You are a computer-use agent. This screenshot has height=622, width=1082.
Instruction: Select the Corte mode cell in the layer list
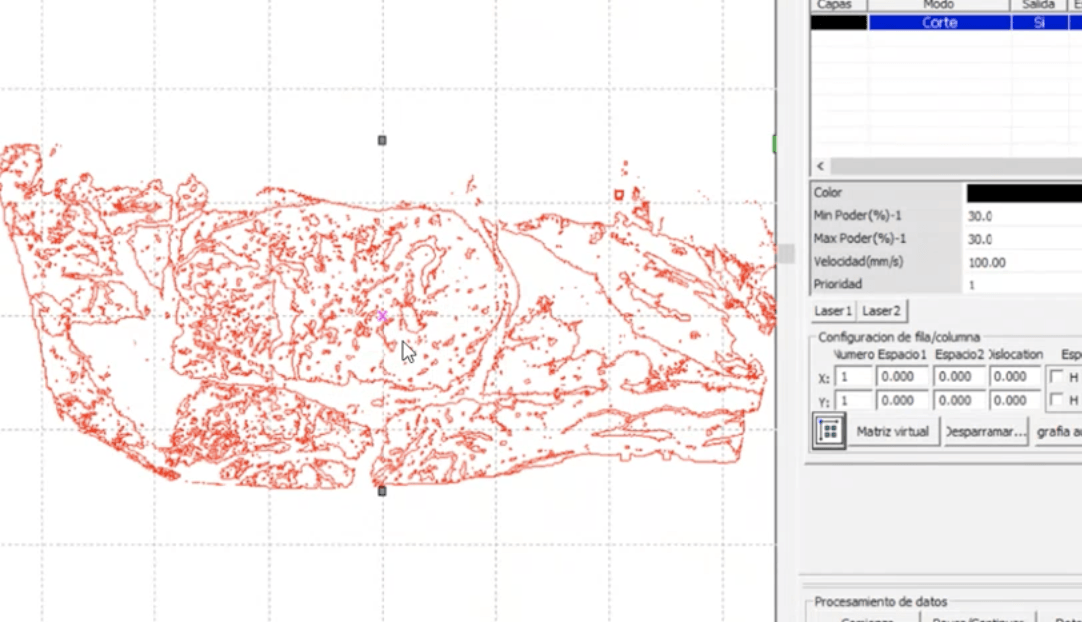[939, 22]
